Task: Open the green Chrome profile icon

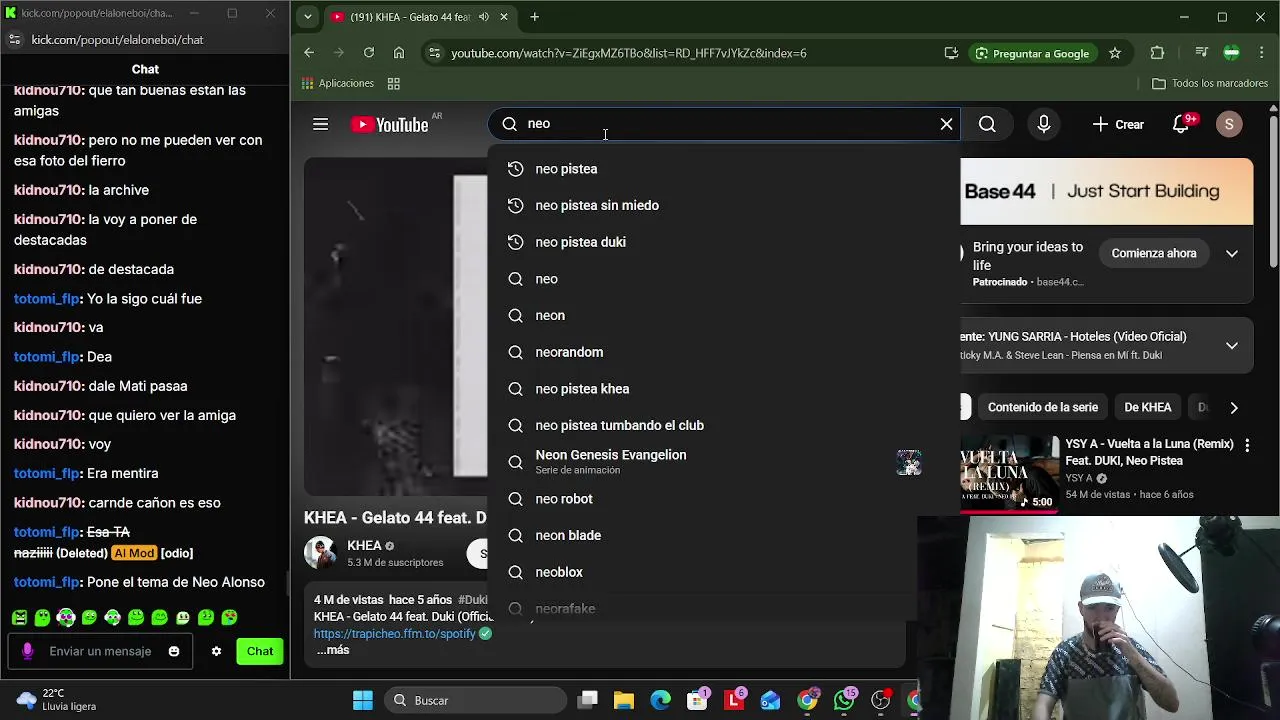Action: coord(1232,53)
